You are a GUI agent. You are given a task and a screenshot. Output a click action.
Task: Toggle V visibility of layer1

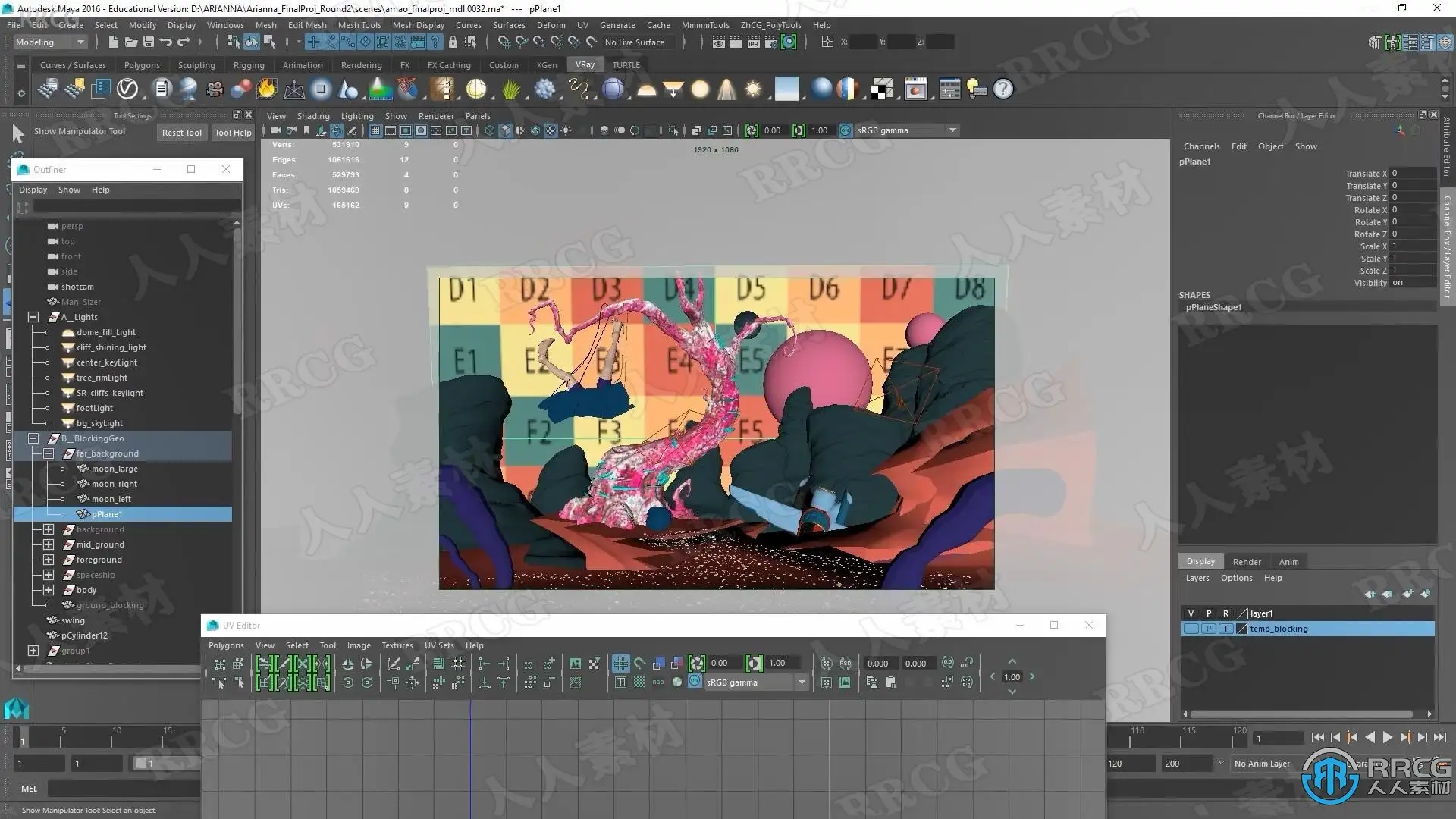[x=1191, y=613]
